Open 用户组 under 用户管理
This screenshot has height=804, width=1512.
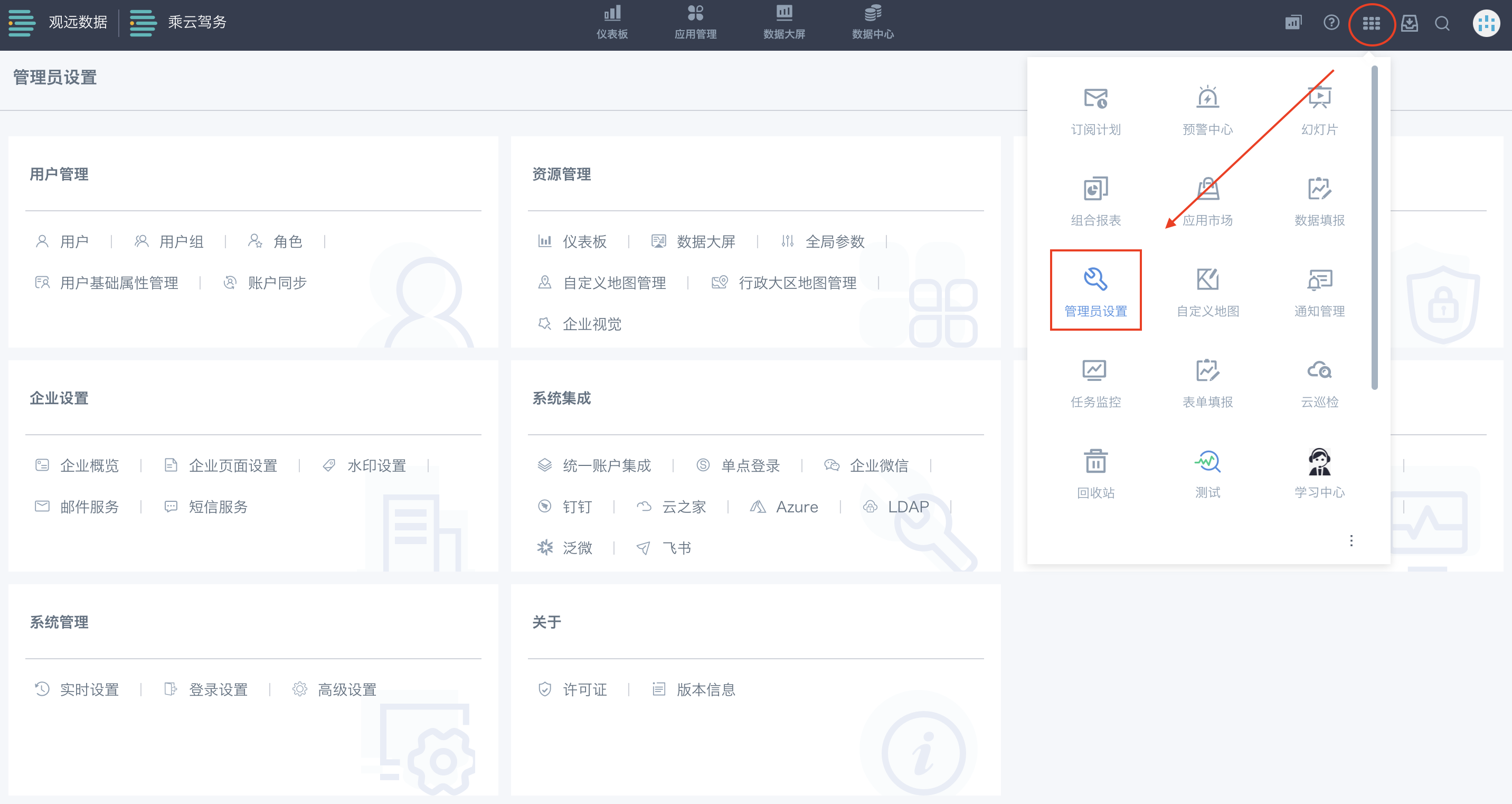[168, 241]
